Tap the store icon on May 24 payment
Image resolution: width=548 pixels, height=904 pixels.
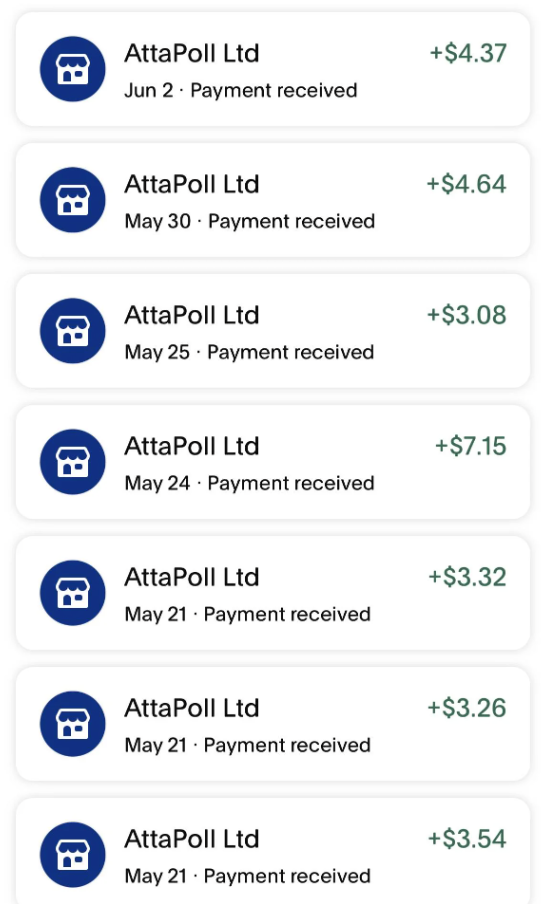[73, 461]
